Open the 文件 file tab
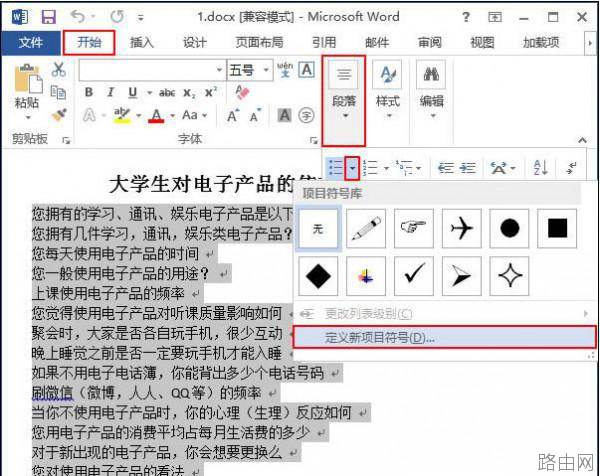Image resolution: width=600 pixels, height=476 pixels. (31, 42)
